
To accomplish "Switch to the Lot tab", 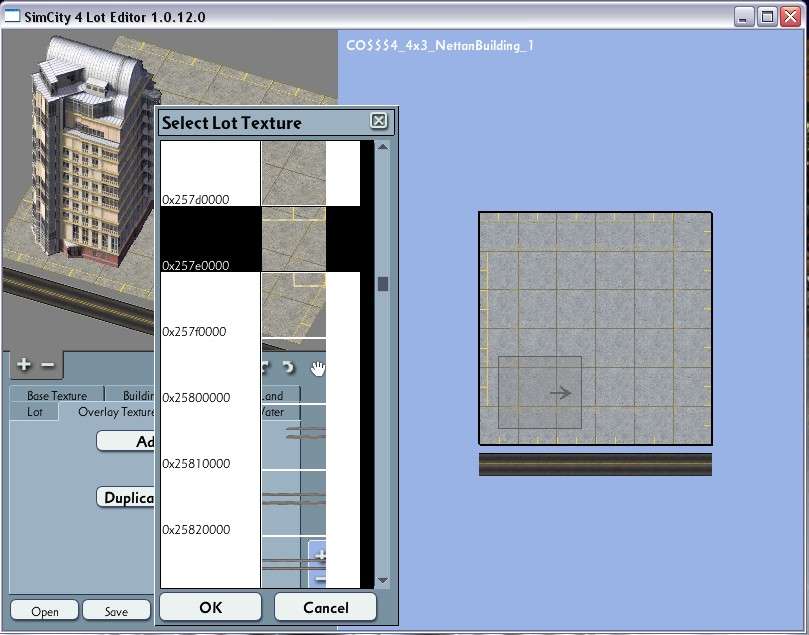I will click(x=34, y=412).
